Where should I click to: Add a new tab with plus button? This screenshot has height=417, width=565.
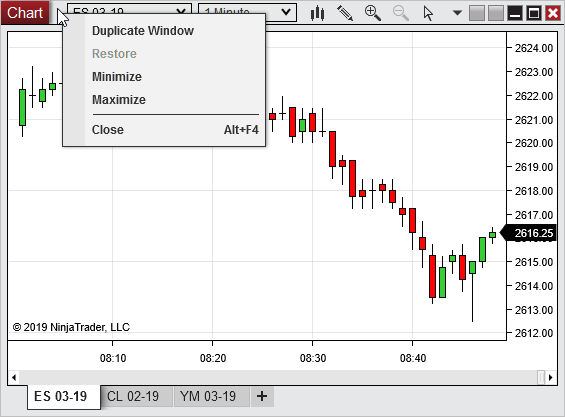click(x=262, y=396)
